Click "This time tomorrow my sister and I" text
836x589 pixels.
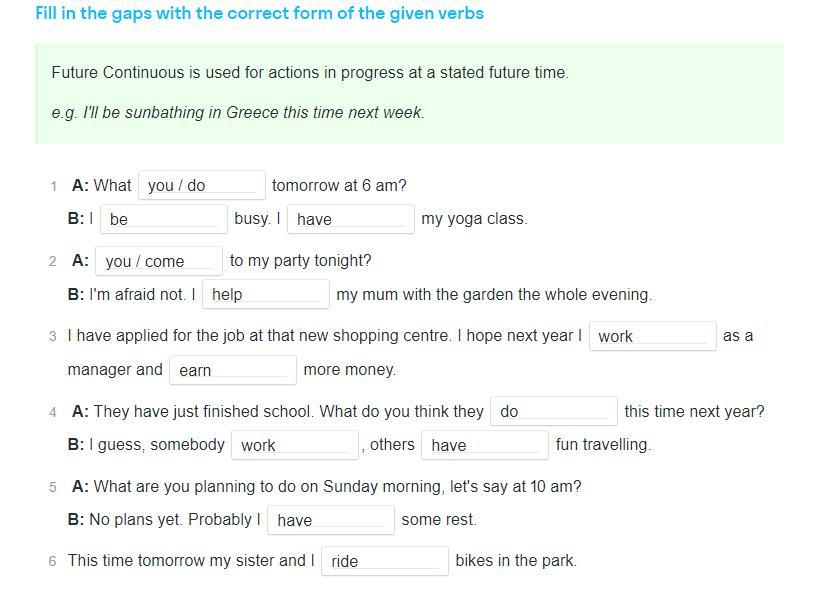coord(191,561)
